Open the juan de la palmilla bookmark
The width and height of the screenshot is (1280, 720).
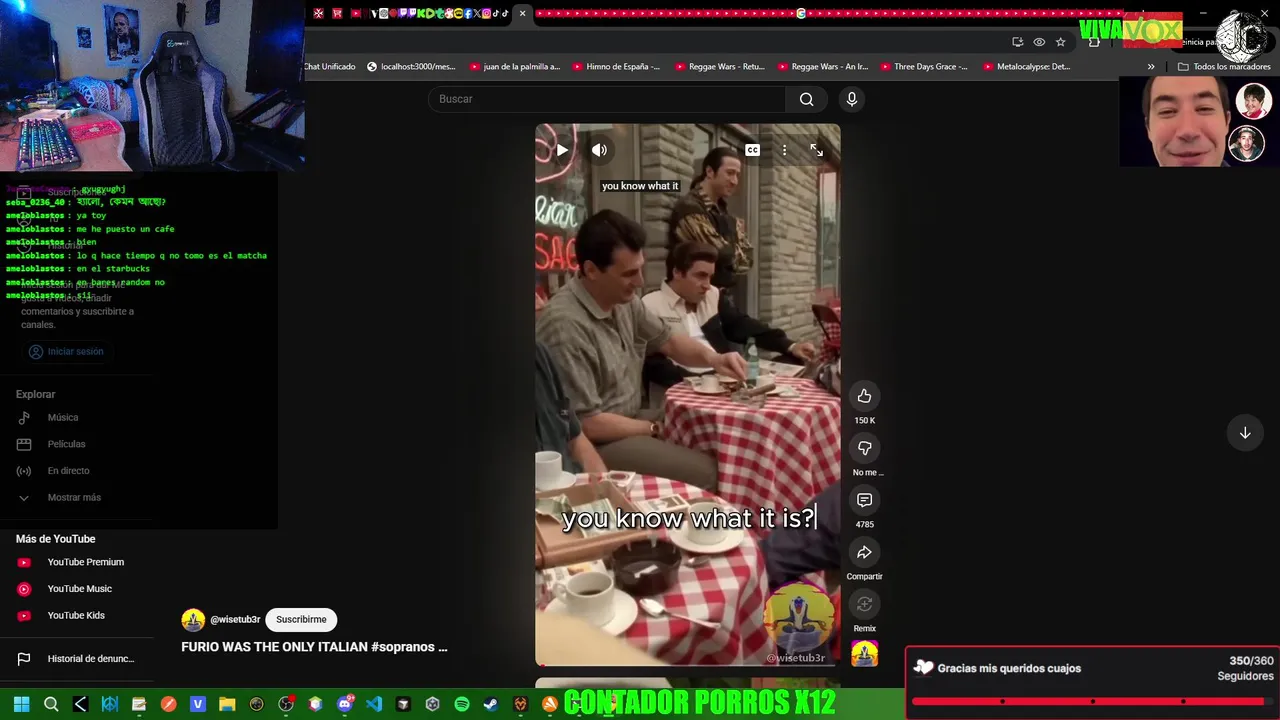[513, 67]
